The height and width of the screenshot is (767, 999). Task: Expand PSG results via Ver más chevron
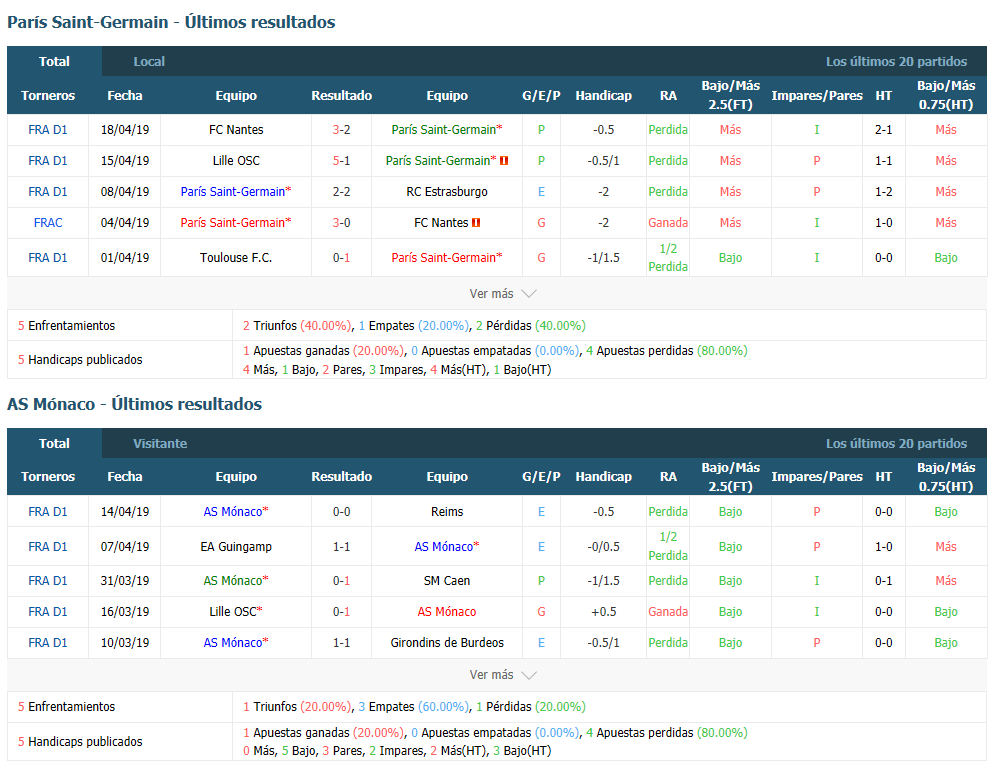pyautogui.click(x=529, y=294)
